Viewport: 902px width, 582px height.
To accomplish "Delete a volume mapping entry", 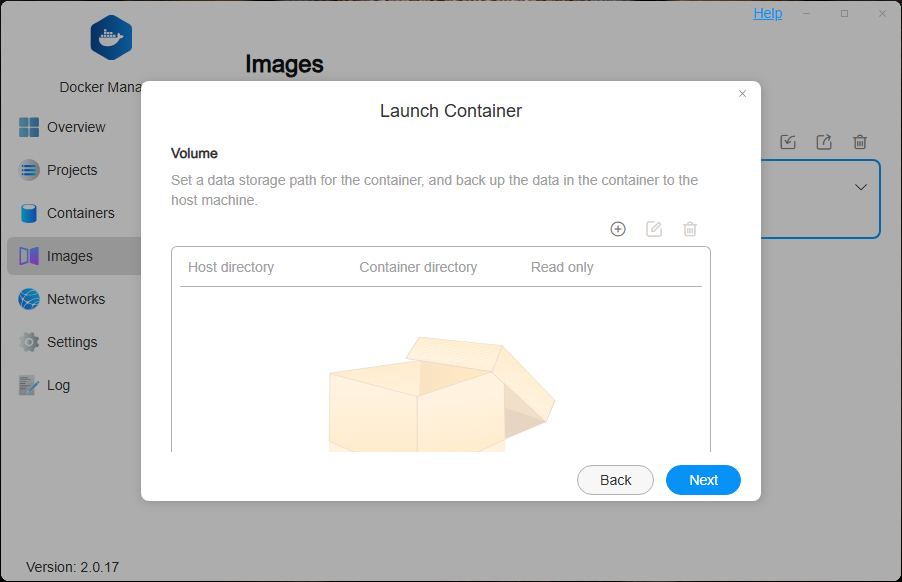I will pyautogui.click(x=689, y=229).
